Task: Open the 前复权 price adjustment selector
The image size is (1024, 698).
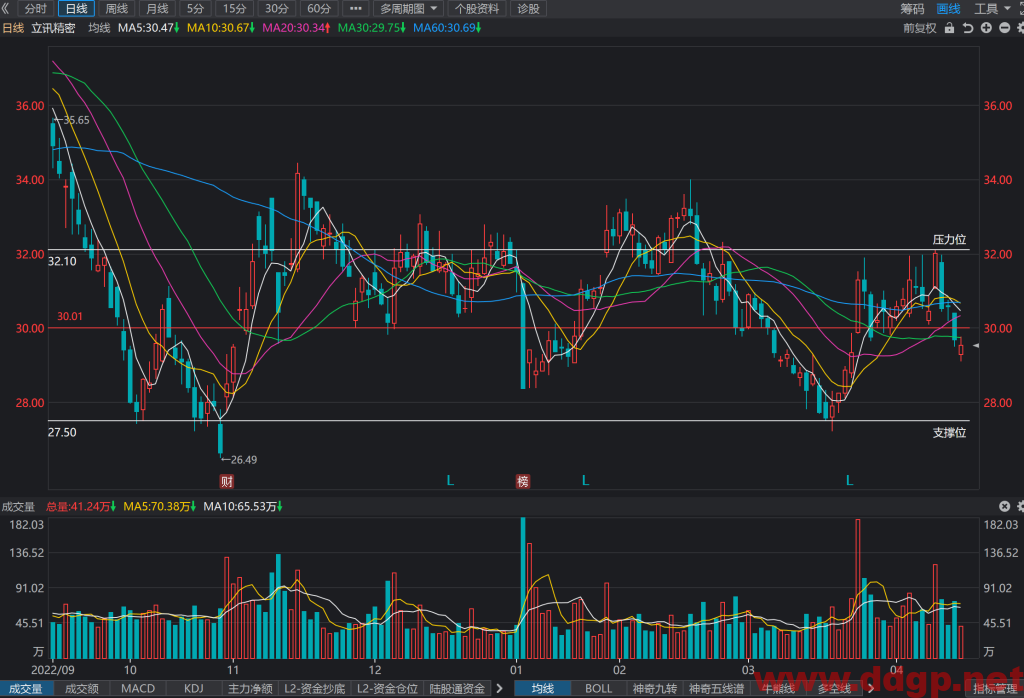Action: pyautogui.click(x=920, y=28)
